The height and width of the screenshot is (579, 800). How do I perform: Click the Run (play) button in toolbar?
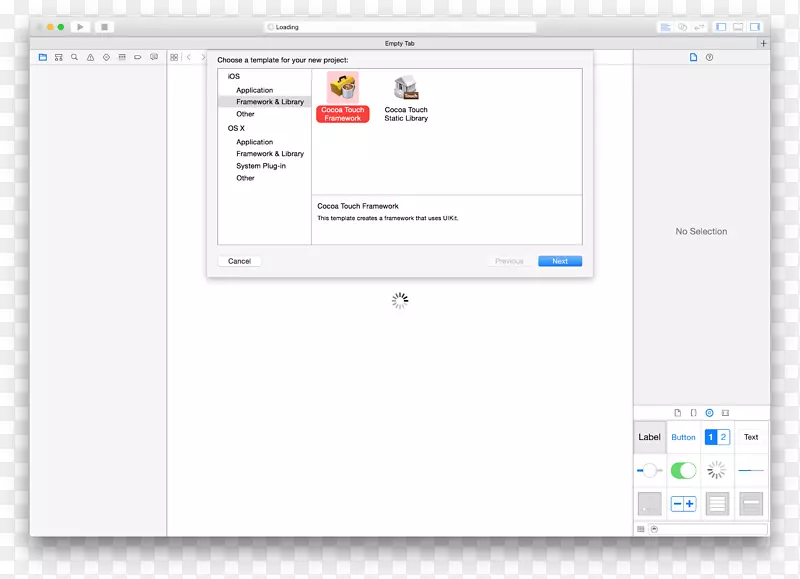click(x=81, y=27)
